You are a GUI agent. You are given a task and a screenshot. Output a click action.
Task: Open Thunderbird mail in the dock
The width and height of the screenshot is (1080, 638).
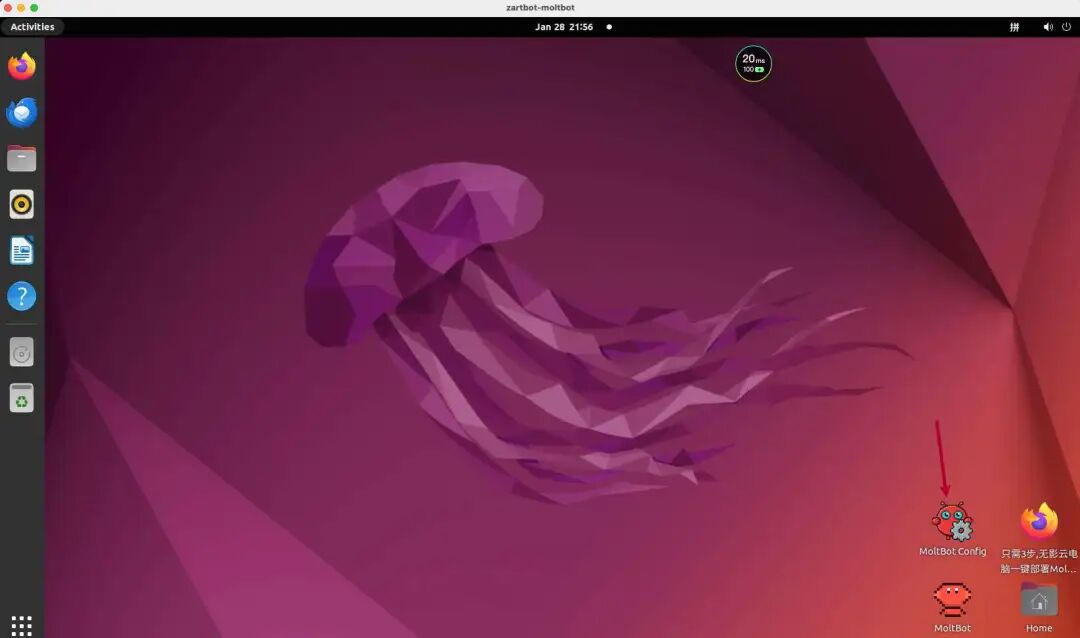22,113
